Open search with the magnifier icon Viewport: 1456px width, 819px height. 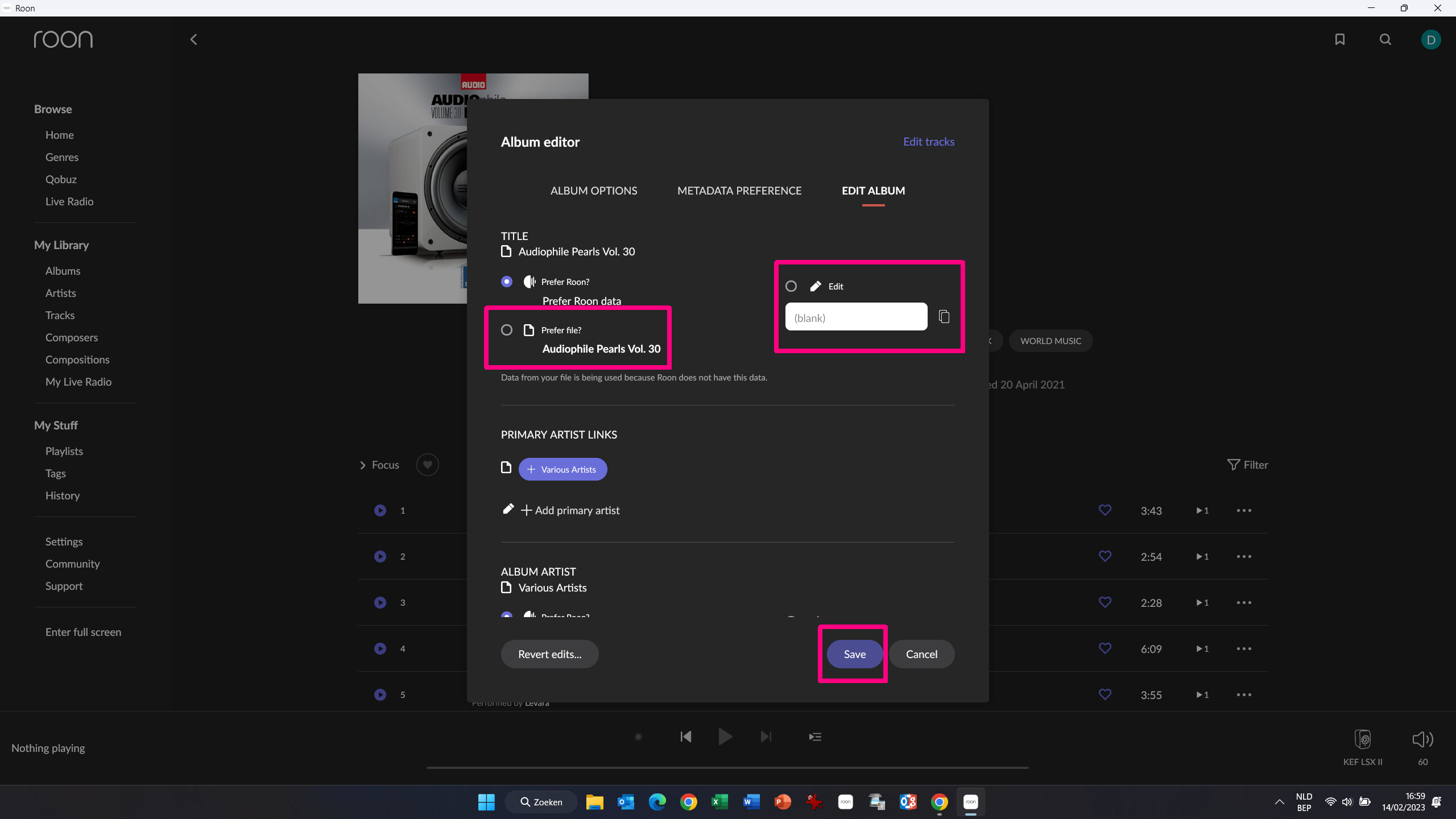(x=1385, y=39)
